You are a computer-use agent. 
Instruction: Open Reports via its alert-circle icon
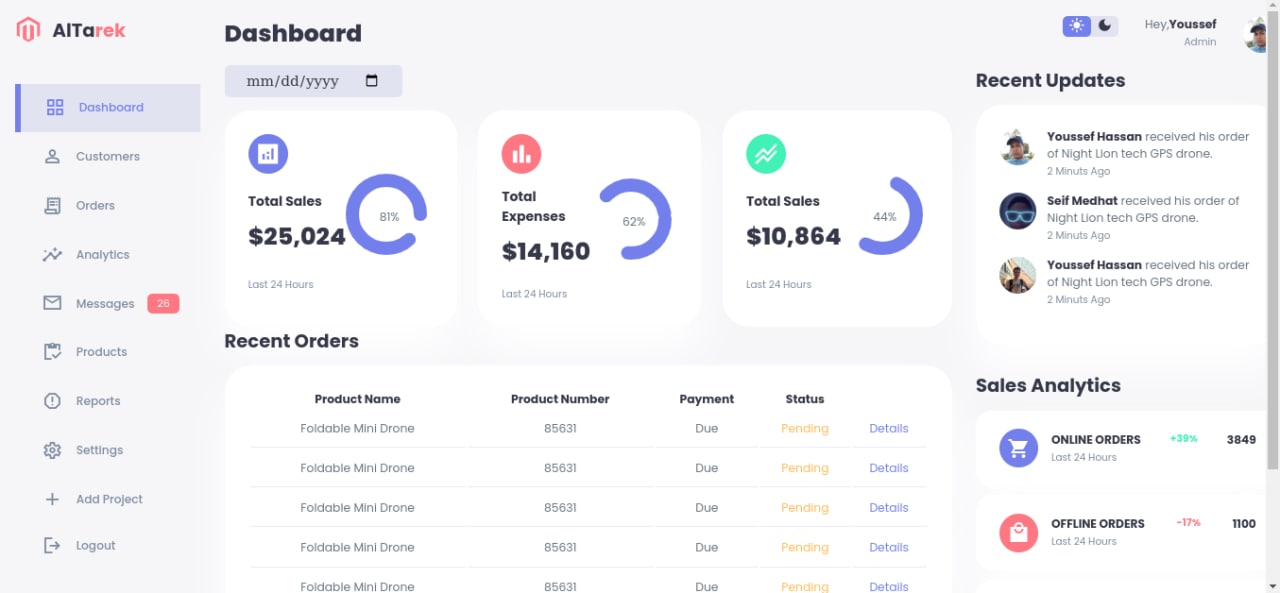52,401
